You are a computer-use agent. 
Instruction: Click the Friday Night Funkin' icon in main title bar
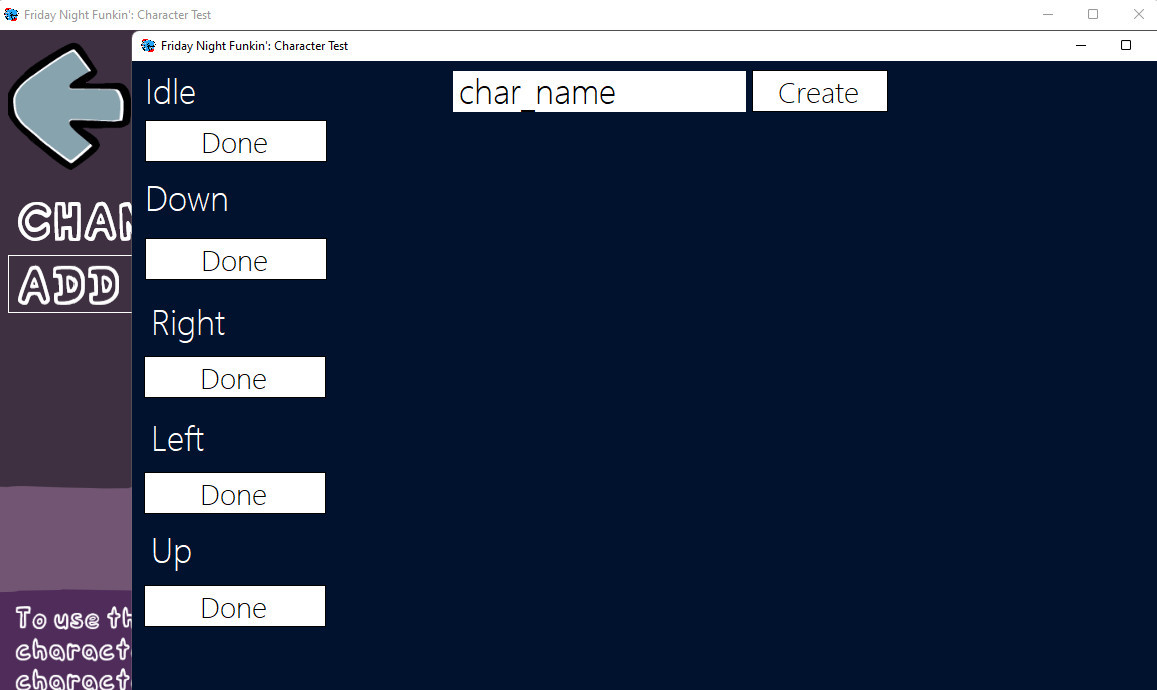pos(11,15)
